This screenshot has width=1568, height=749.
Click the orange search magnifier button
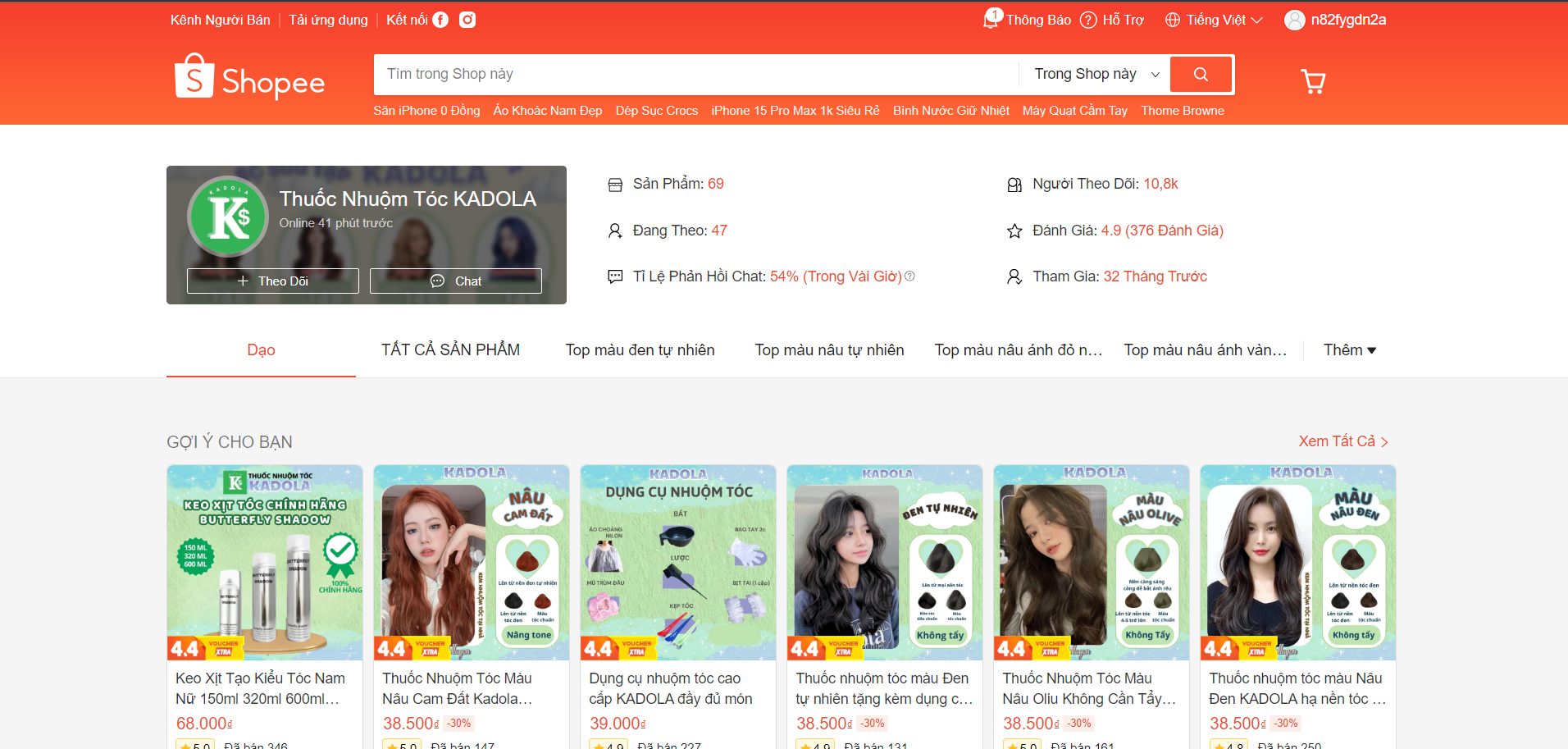[x=1201, y=75]
